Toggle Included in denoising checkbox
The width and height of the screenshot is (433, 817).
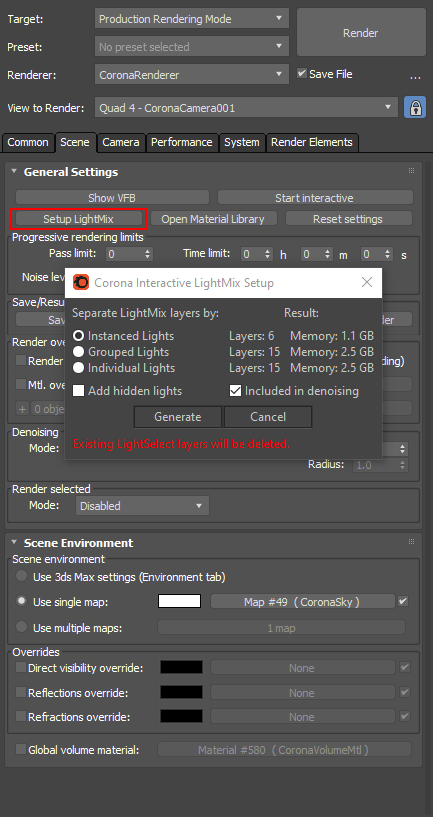point(236,391)
